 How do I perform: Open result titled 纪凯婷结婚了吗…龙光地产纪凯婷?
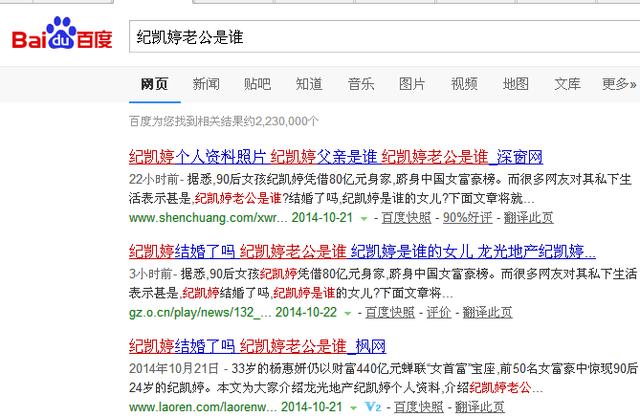pos(362,252)
